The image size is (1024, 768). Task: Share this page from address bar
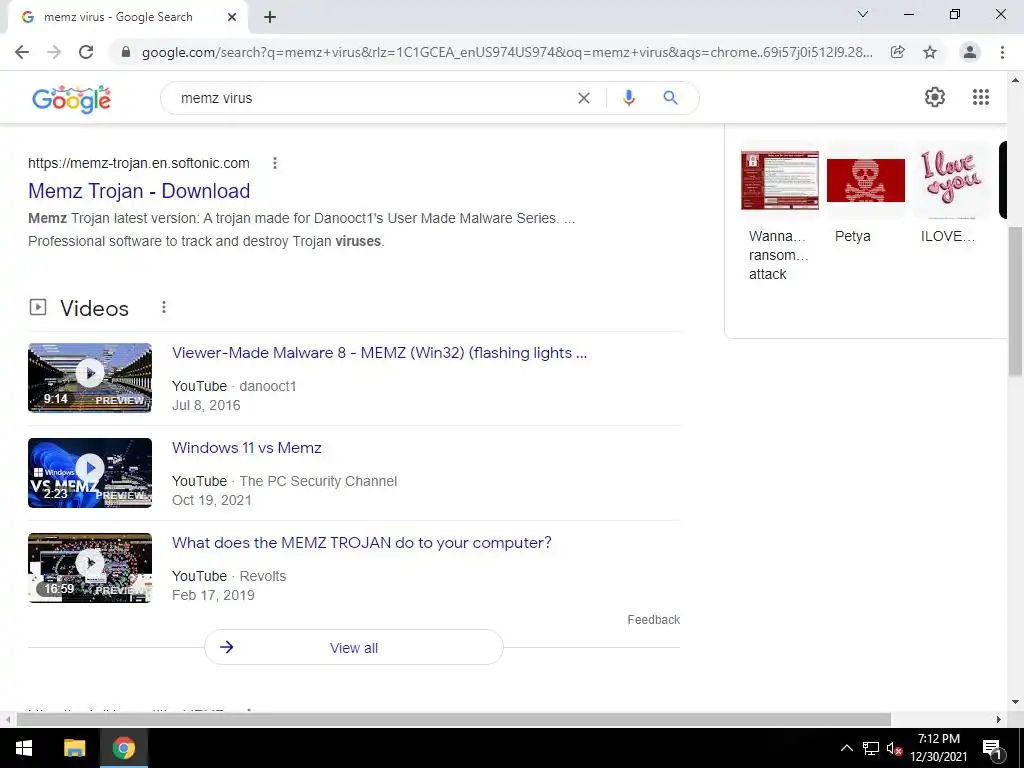click(x=898, y=52)
